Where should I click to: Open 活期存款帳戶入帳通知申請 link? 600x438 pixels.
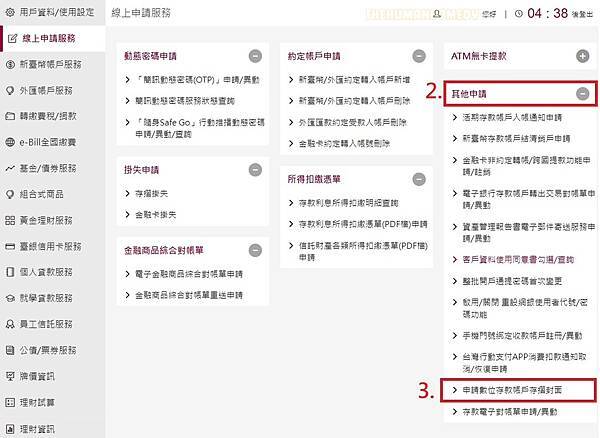(512, 117)
